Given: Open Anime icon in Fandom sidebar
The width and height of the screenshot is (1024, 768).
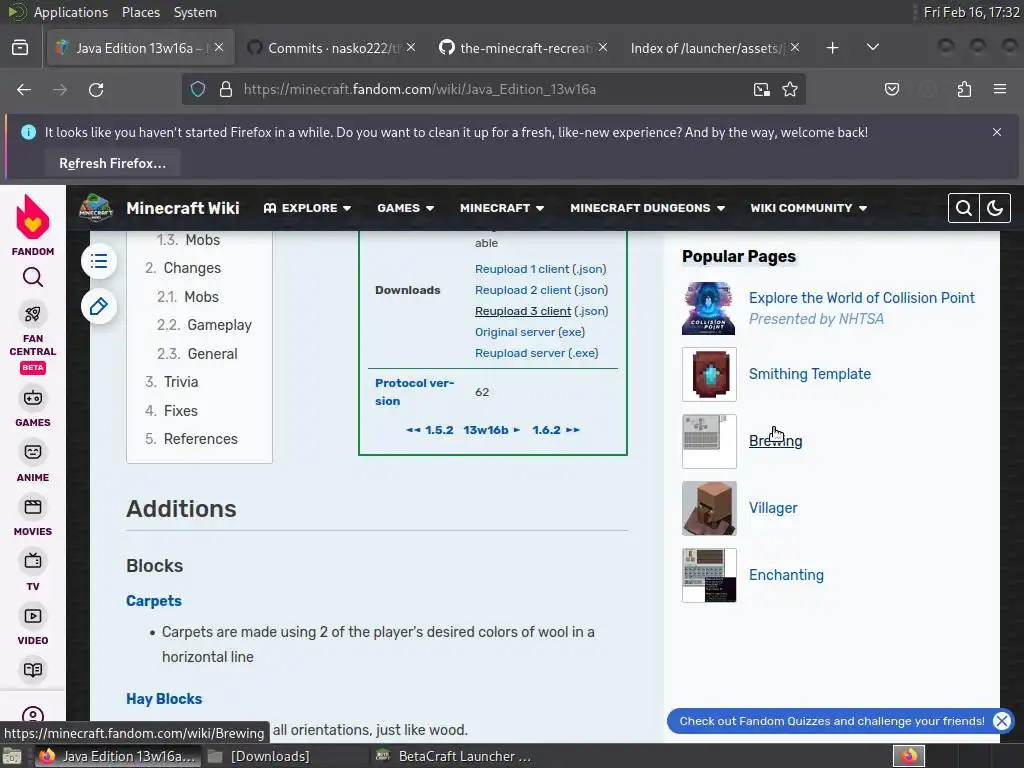Looking at the screenshot, I should (x=33, y=452).
